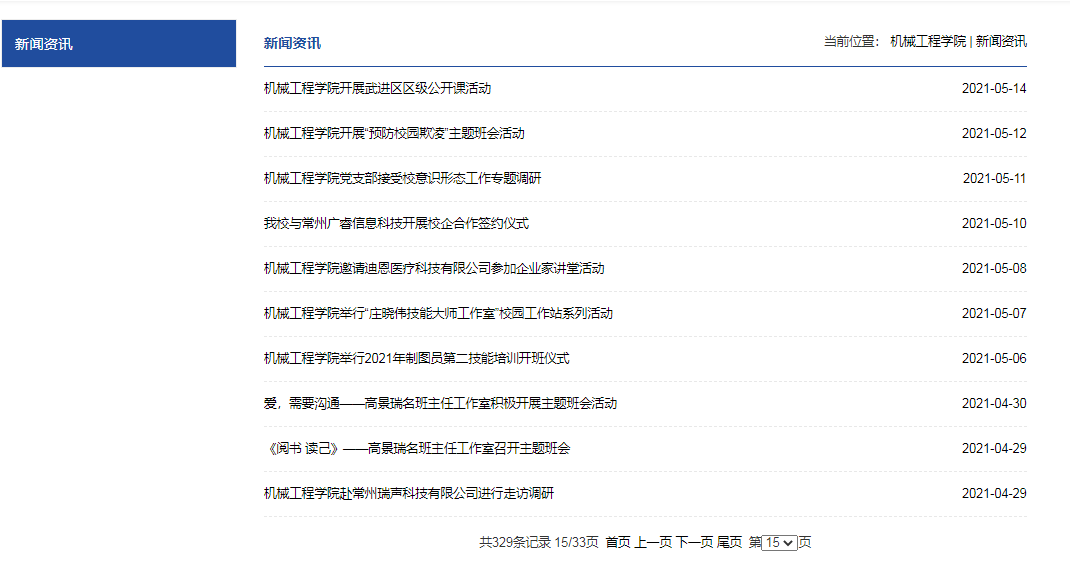Open article about 党支部接受校意识形态工作专题调研
This screenshot has height=566, width=1070.
[x=402, y=178]
